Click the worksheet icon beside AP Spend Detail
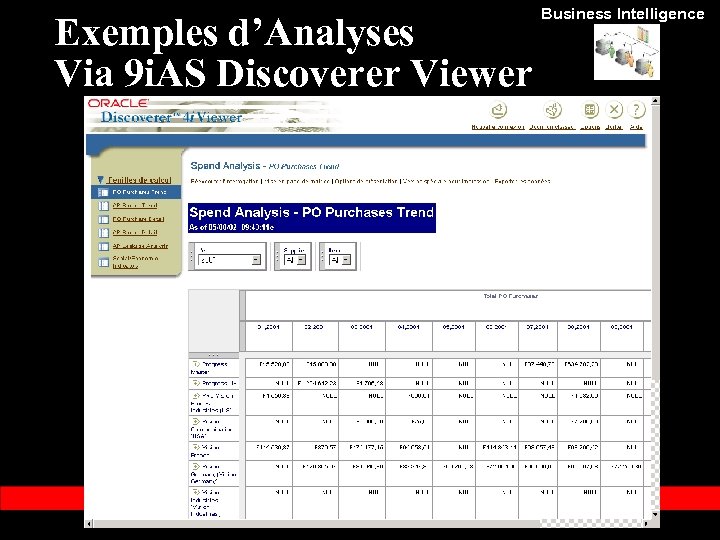This screenshot has width=720, height=540. 103,233
